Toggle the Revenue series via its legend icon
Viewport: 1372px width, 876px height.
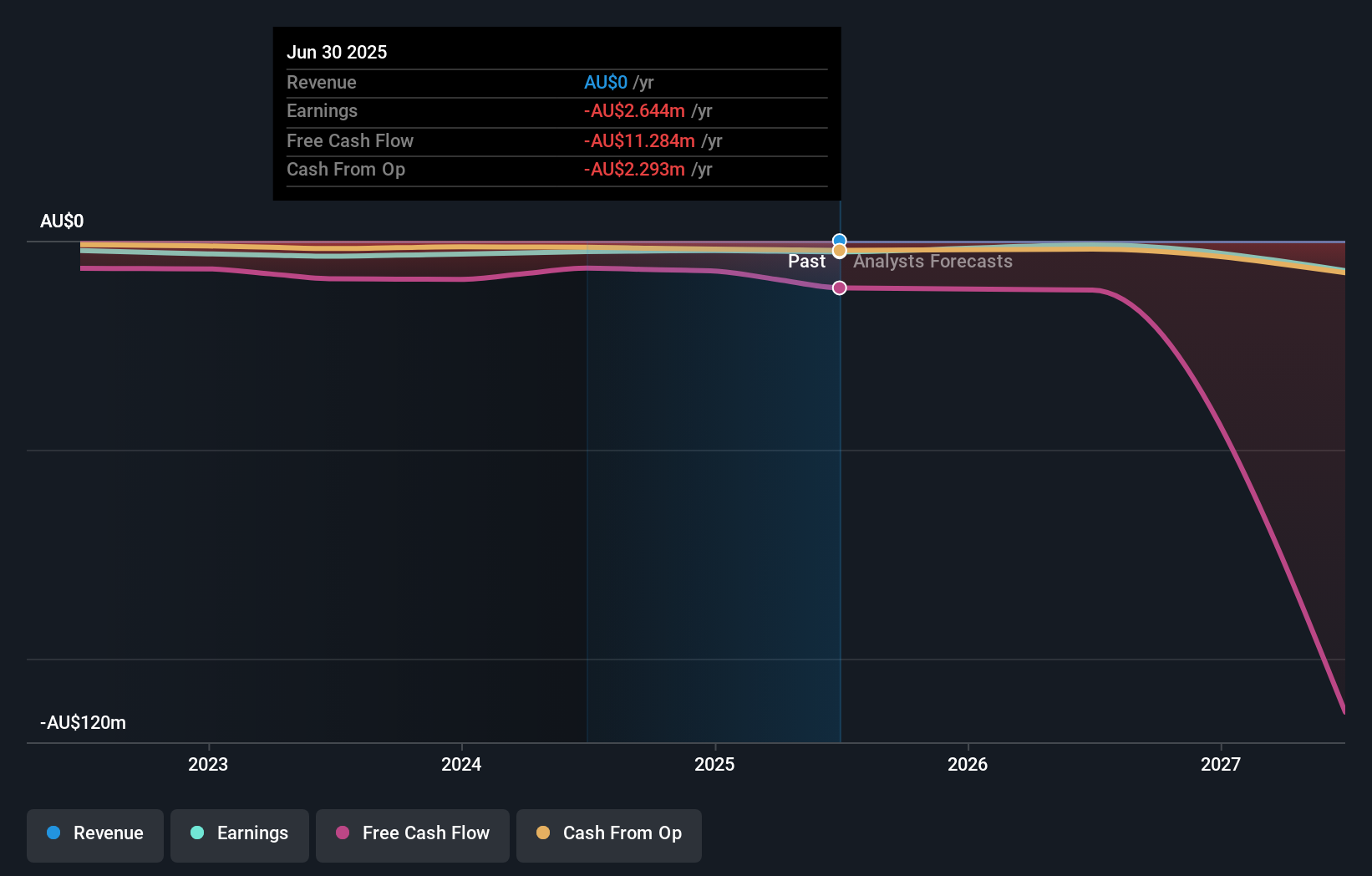[53, 833]
